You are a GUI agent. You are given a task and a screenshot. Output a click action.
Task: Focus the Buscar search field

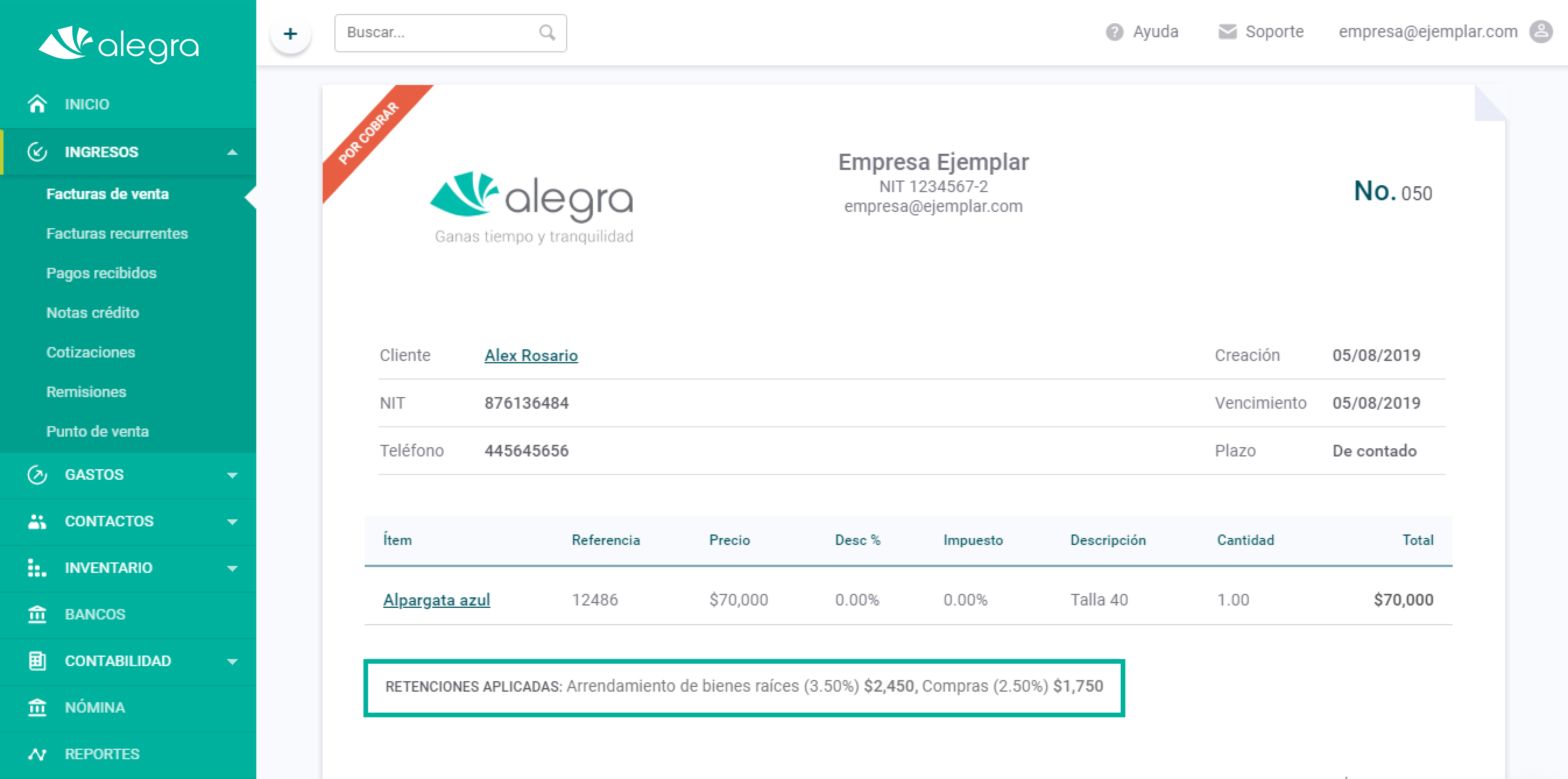[451, 33]
